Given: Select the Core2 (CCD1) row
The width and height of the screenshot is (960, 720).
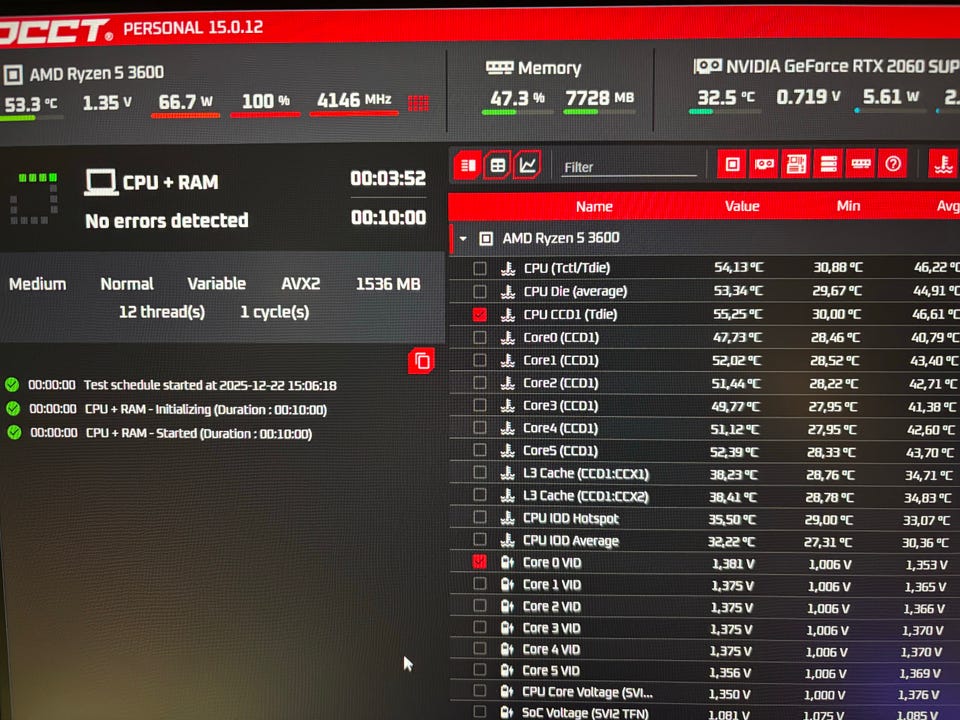Looking at the screenshot, I should tap(704, 383).
